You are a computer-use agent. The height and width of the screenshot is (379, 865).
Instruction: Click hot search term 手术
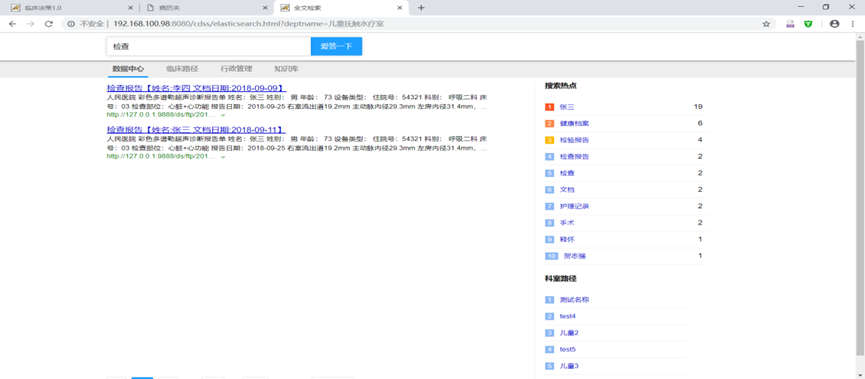coord(567,223)
